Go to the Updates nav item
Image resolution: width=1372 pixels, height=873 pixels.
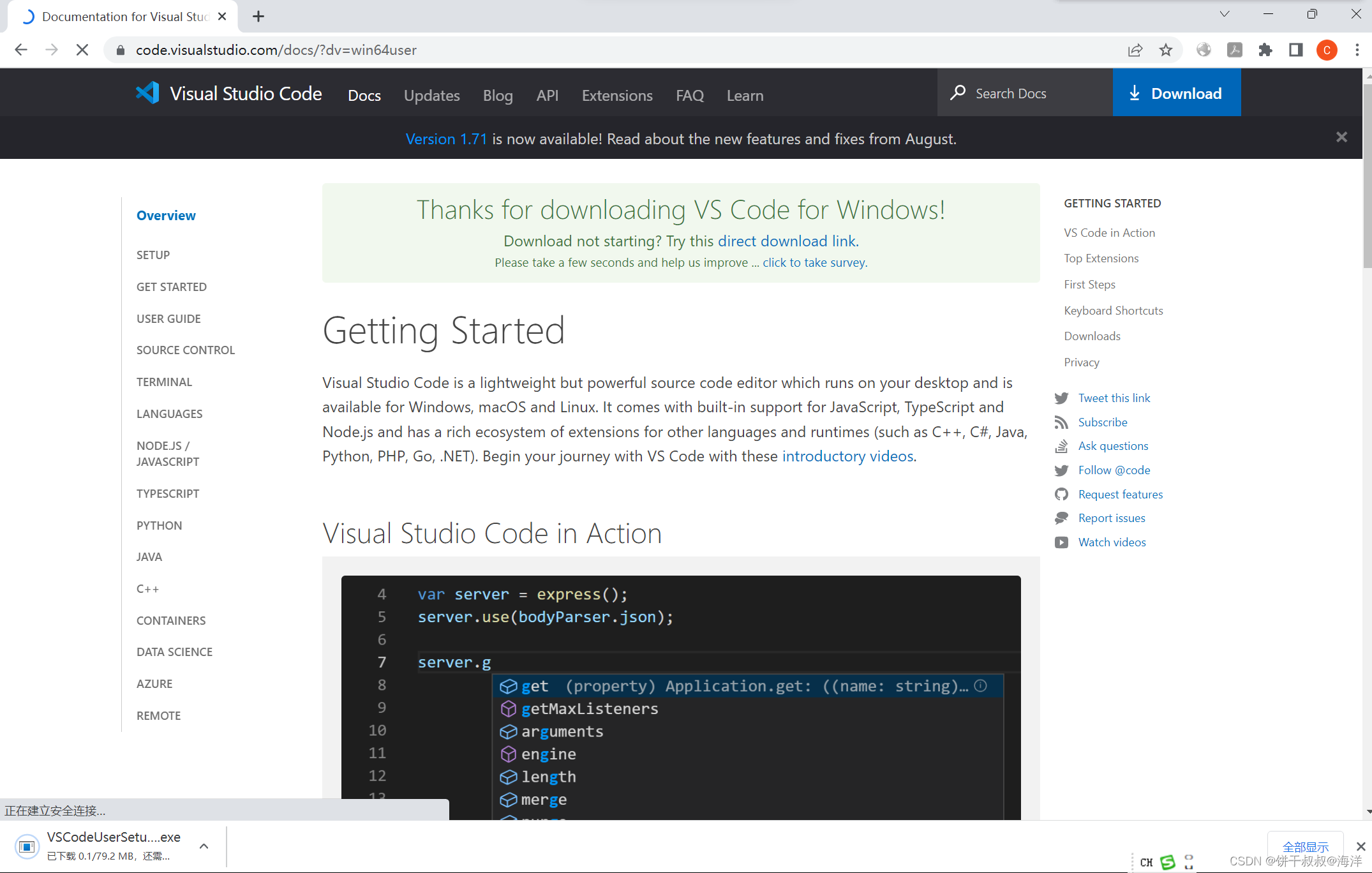pyautogui.click(x=431, y=95)
